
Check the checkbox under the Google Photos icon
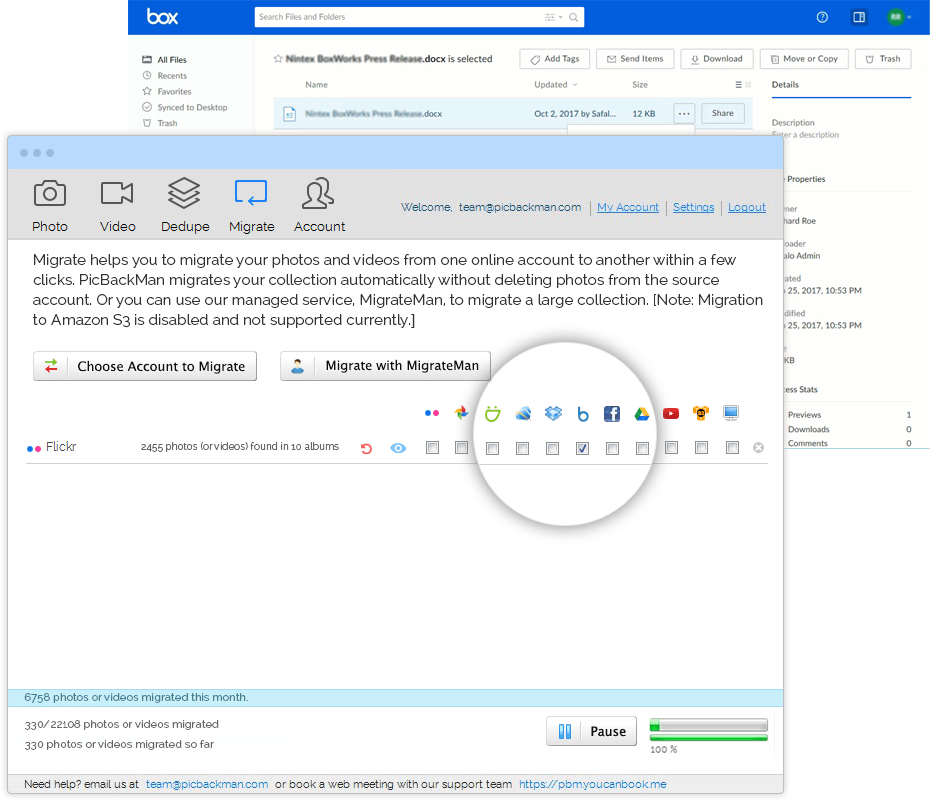click(461, 448)
